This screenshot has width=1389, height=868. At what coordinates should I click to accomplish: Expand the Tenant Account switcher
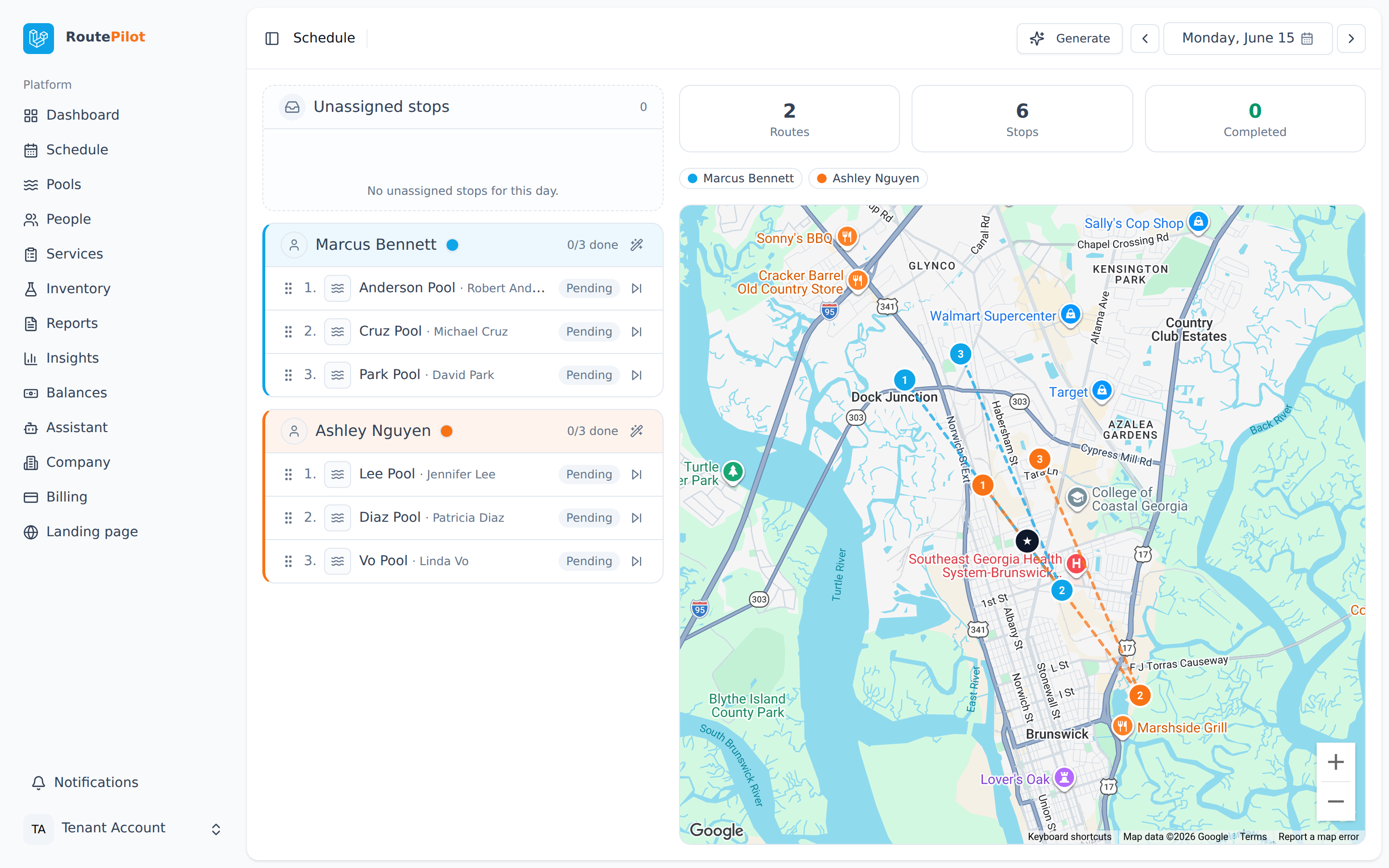tap(123, 828)
